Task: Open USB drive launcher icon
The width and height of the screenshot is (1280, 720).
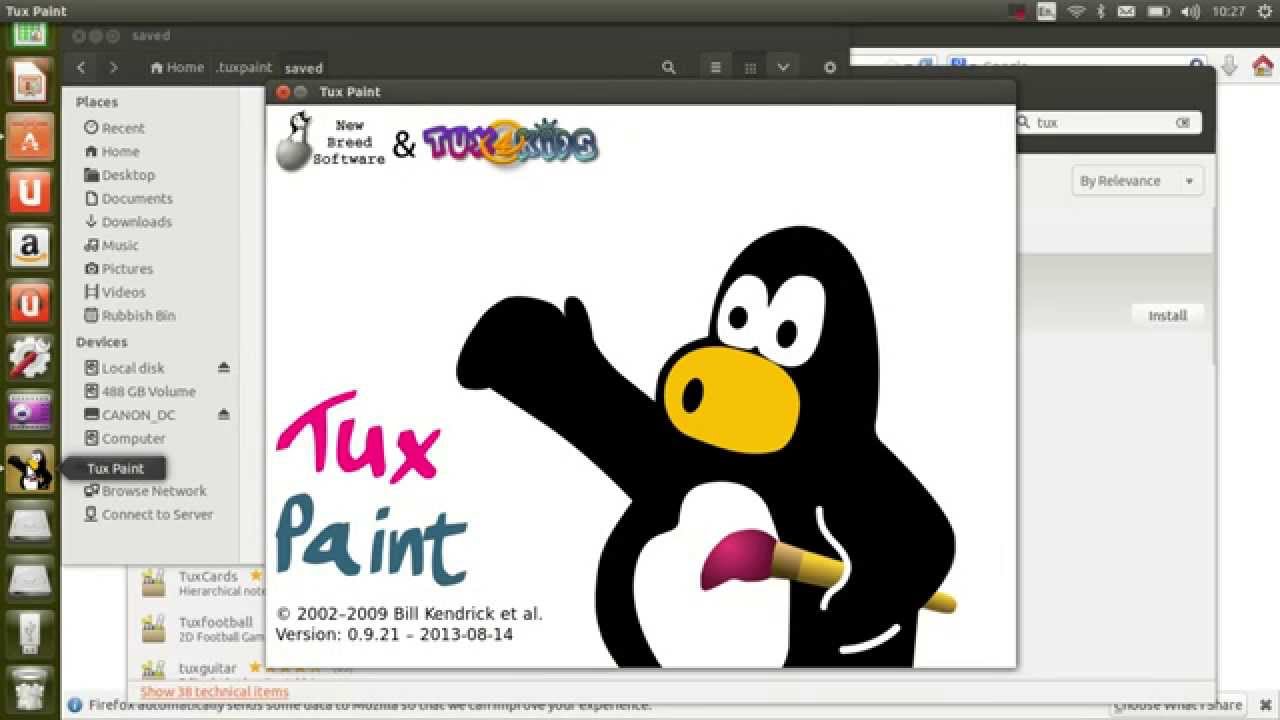Action: (30, 633)
